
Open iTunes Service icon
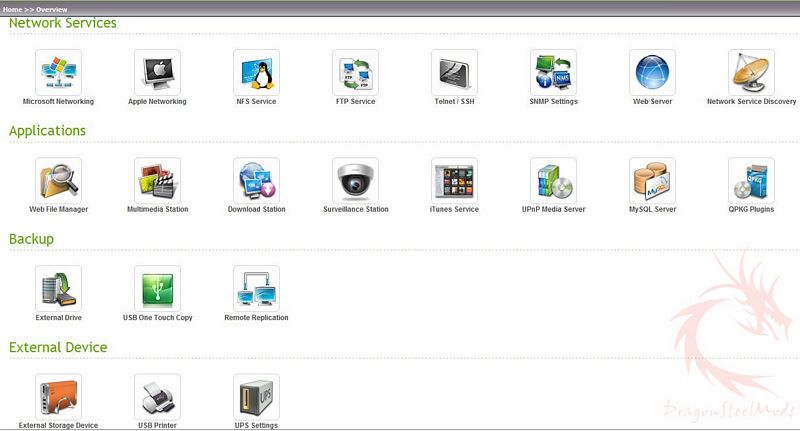(x=454, y=180)
